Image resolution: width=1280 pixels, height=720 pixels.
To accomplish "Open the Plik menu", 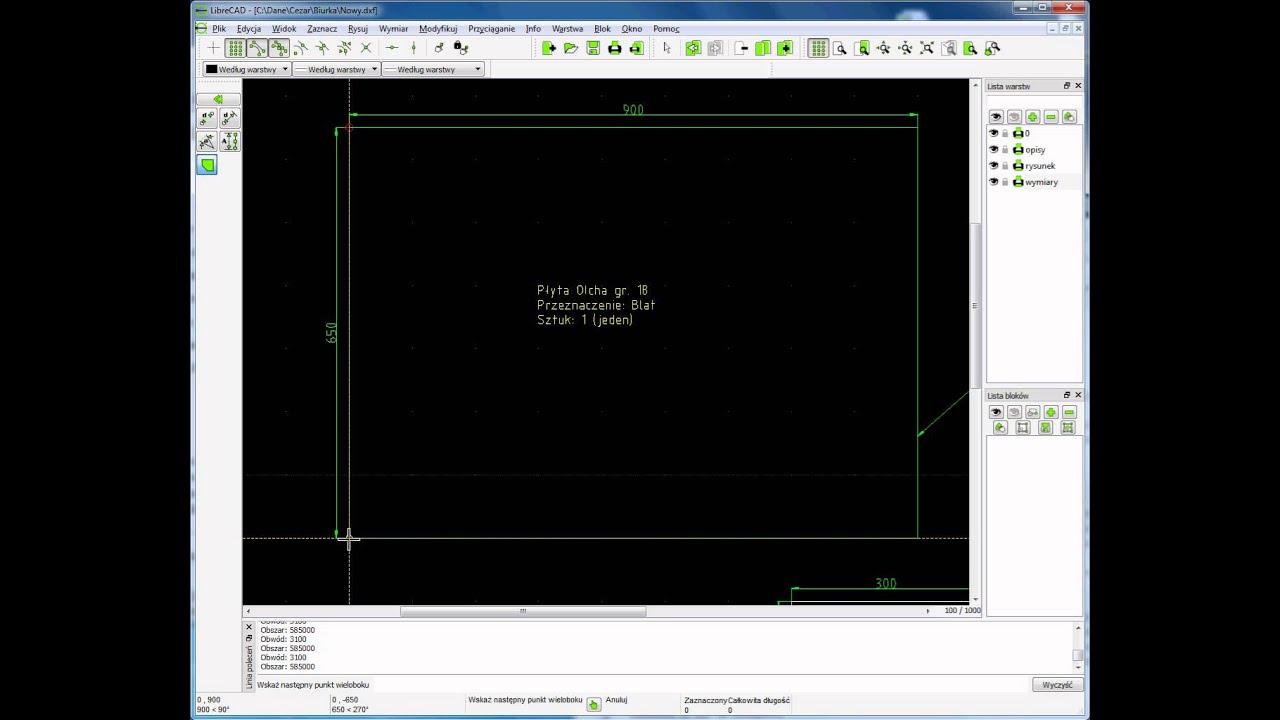I will [x=219, y=29].
